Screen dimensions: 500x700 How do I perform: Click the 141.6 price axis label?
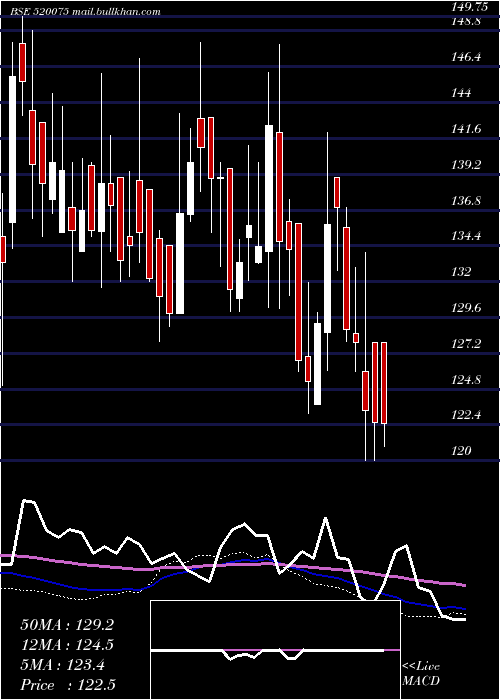pos(467,129)
